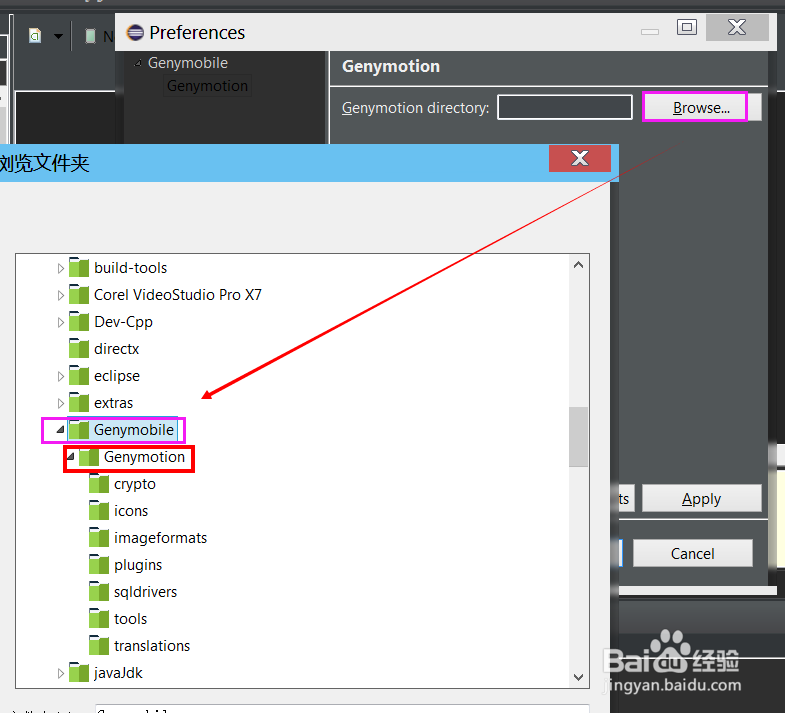Select the 'tools' folder name
Image resolution: width=785 pixels, height=713 pixels.
(x=130, y=619)
